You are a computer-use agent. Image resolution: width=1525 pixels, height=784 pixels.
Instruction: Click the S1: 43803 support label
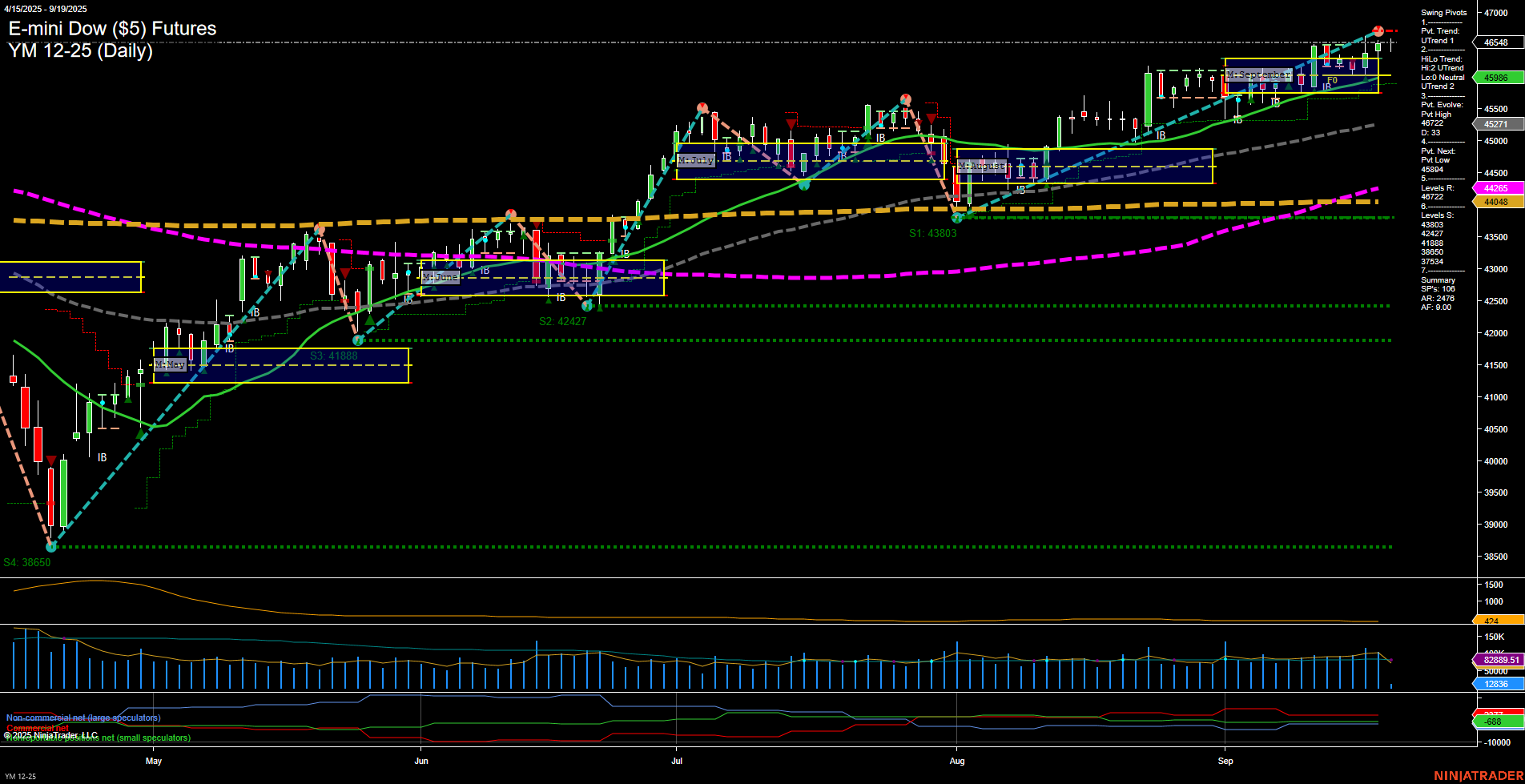pyautogui.click(x=932, y=233)
